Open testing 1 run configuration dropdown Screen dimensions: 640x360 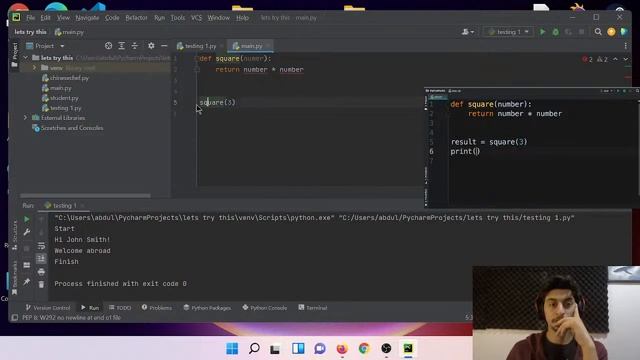(509, 32)
